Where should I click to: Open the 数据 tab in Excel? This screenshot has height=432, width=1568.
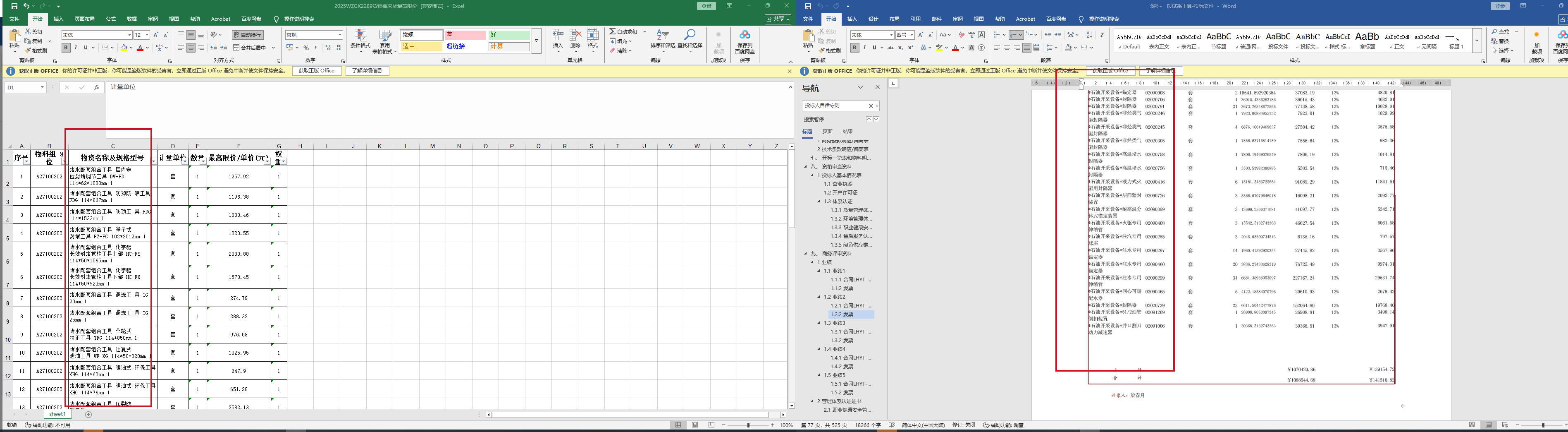point(132,19)
